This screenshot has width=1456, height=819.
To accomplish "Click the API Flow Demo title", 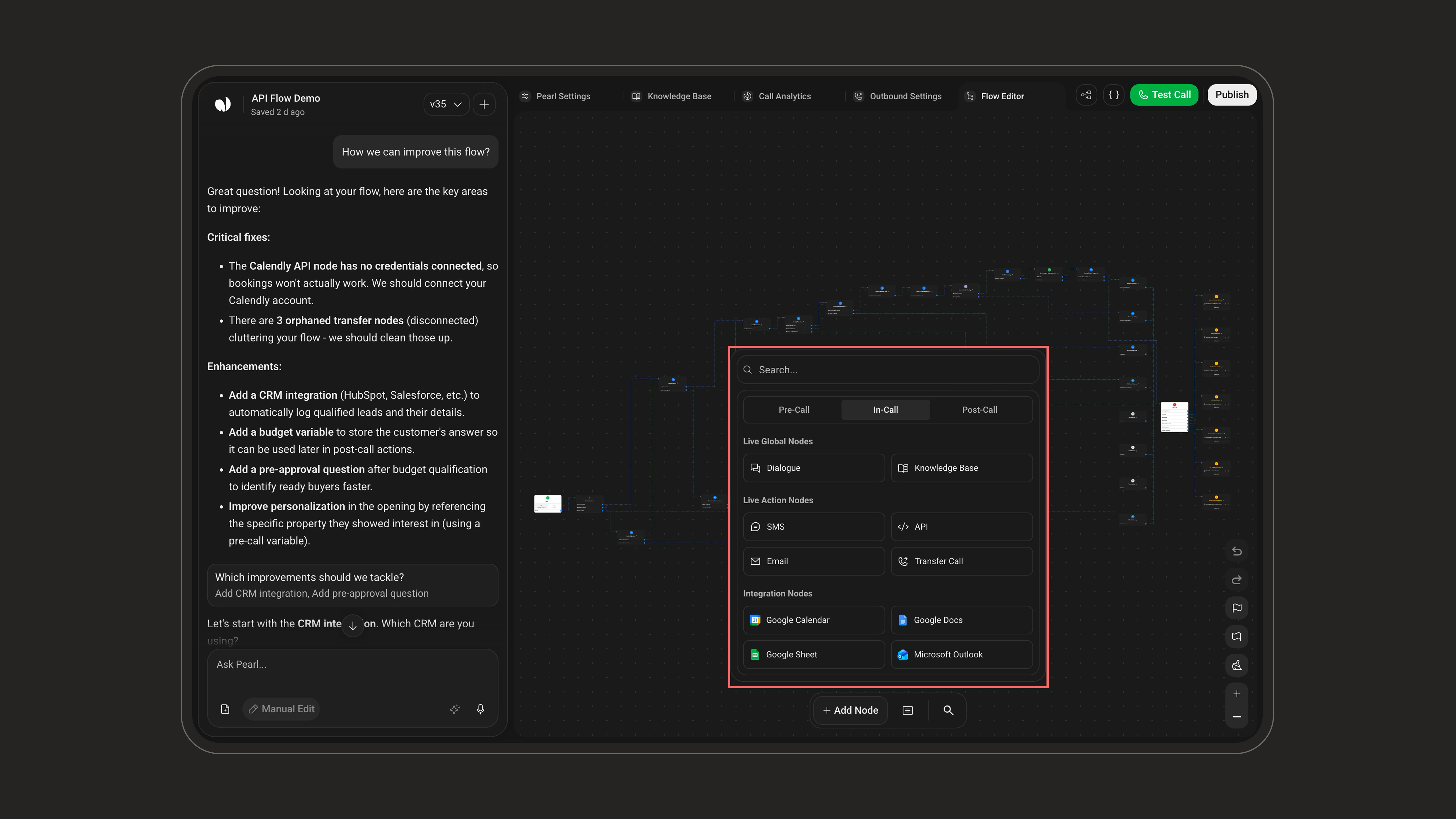I will point(286,98).
